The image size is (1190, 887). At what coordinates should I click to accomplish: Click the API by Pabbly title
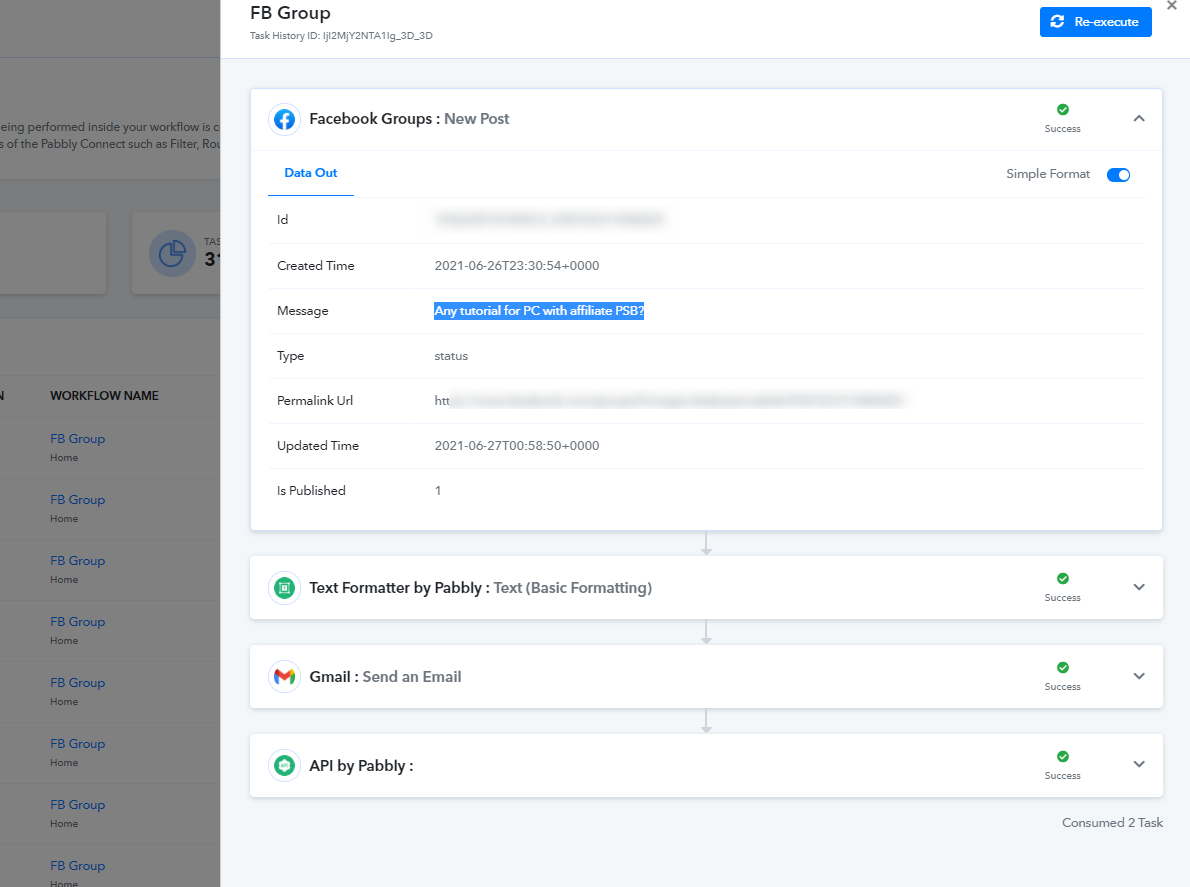point(361,766)
